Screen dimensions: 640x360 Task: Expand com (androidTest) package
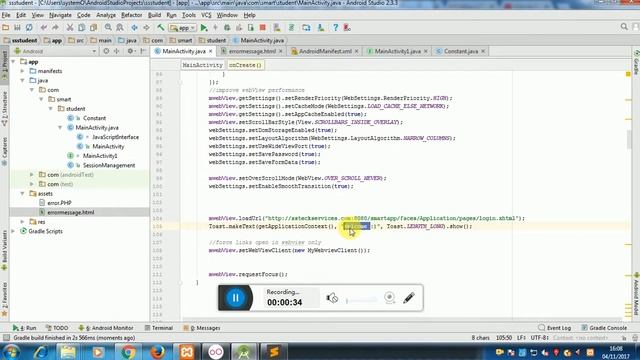click(x=32, y=175)
